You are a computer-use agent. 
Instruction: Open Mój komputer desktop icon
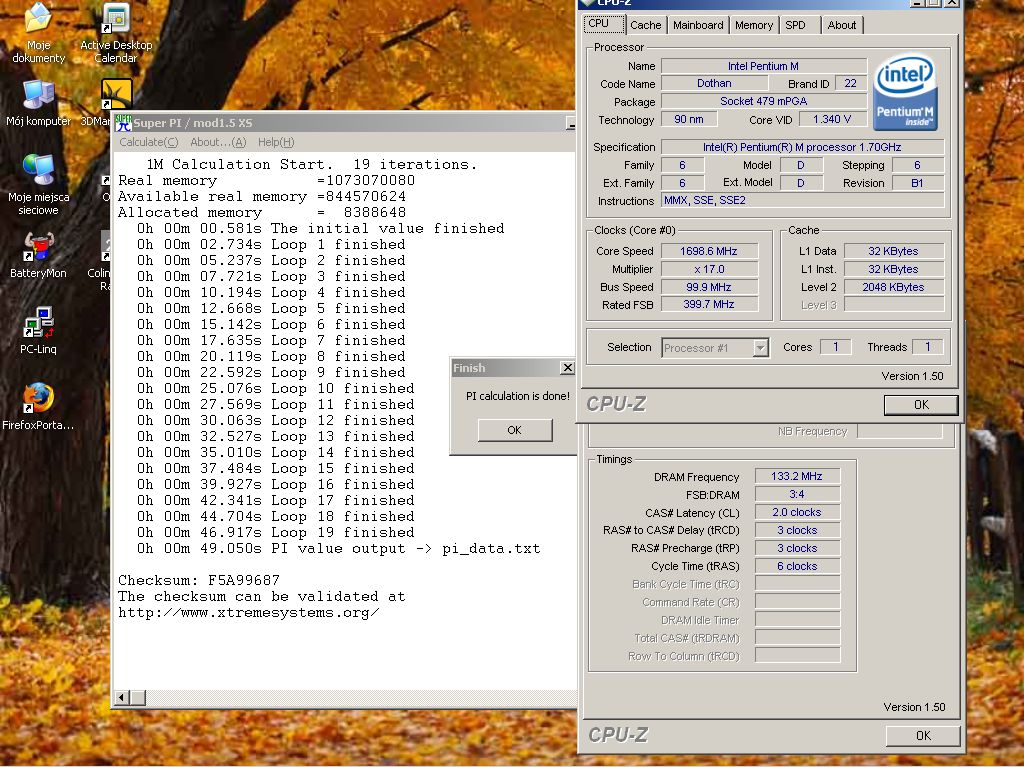click(38, 96)
